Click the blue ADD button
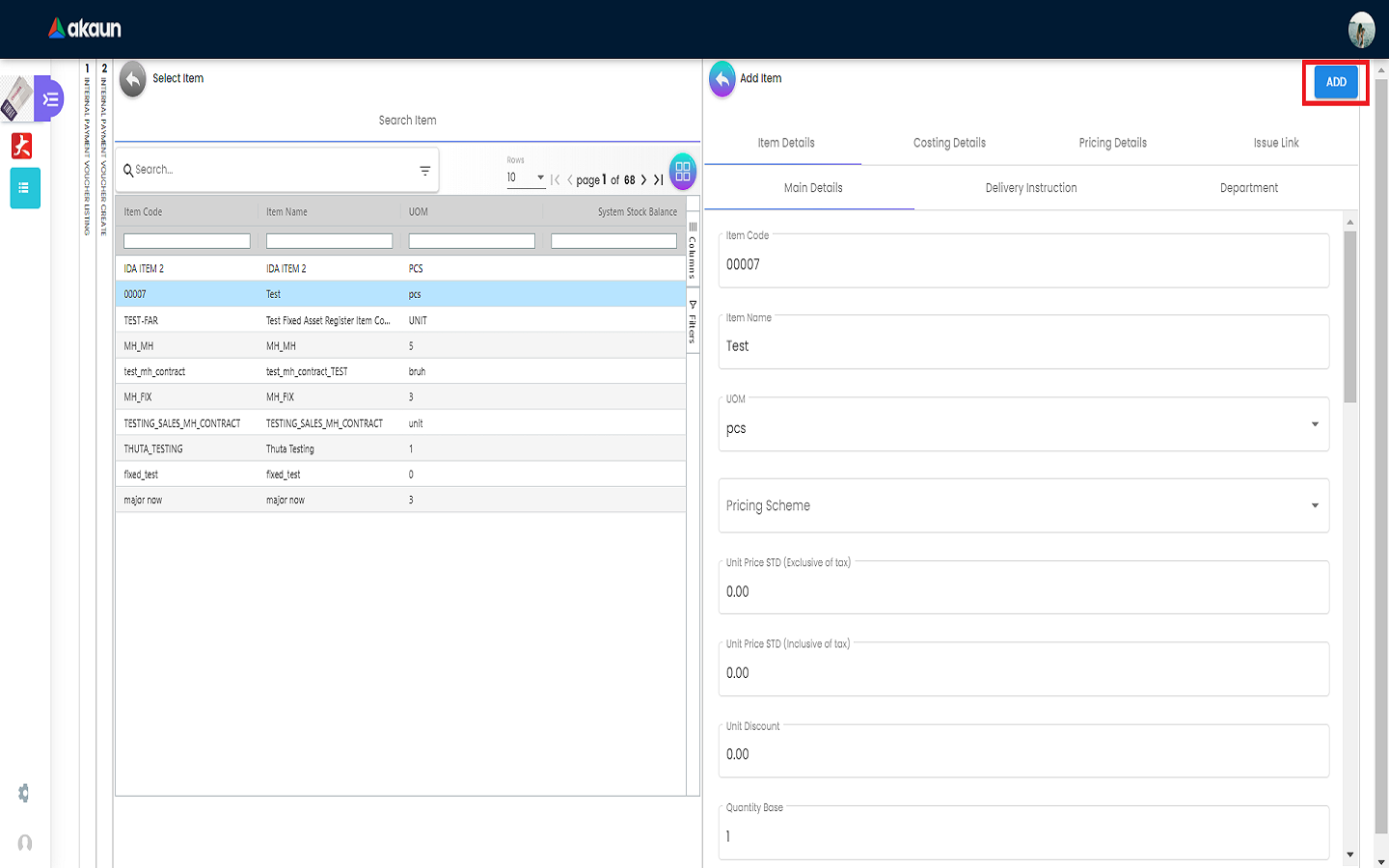This screenshot has width=1389, height=868. (1335, 82)
